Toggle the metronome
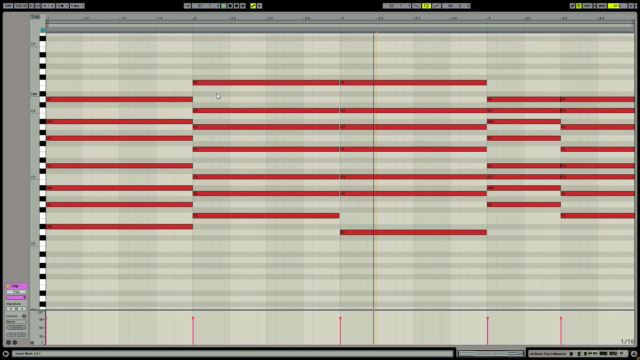 (x=62, y=6)
